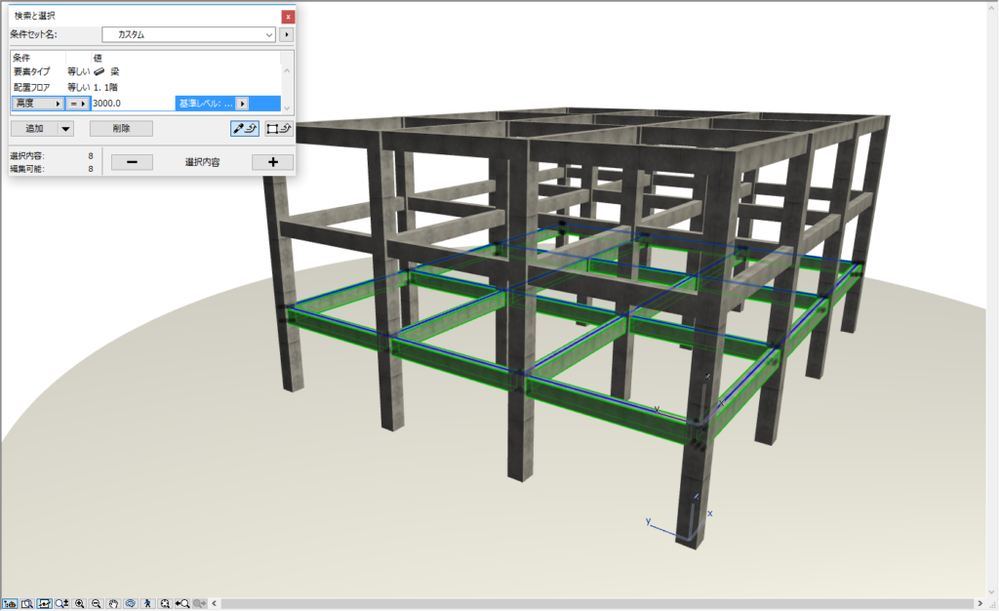Screen dimensions: 999x611
Task: Click the zoom in magnifier icon
Action: coord(80,603)
